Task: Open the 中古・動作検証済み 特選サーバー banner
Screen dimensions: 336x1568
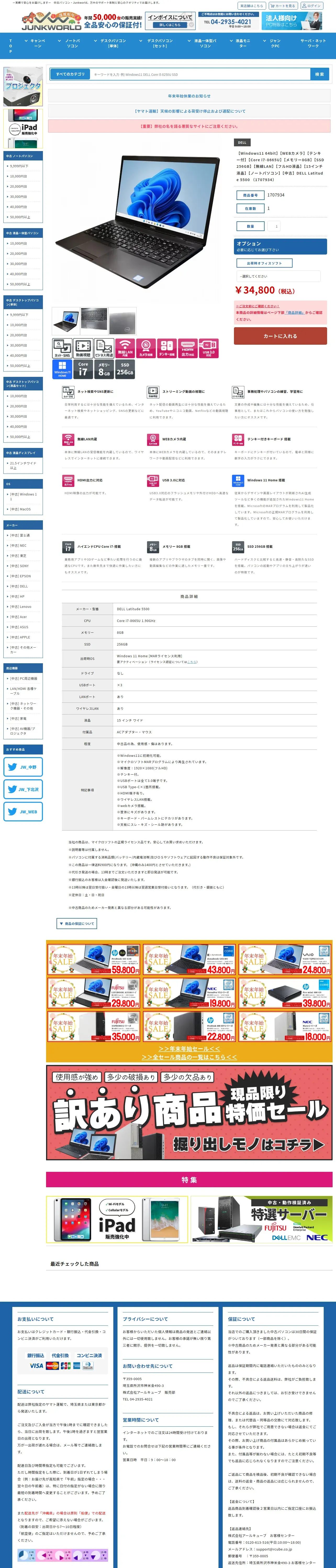Action: pos(262,1219)
